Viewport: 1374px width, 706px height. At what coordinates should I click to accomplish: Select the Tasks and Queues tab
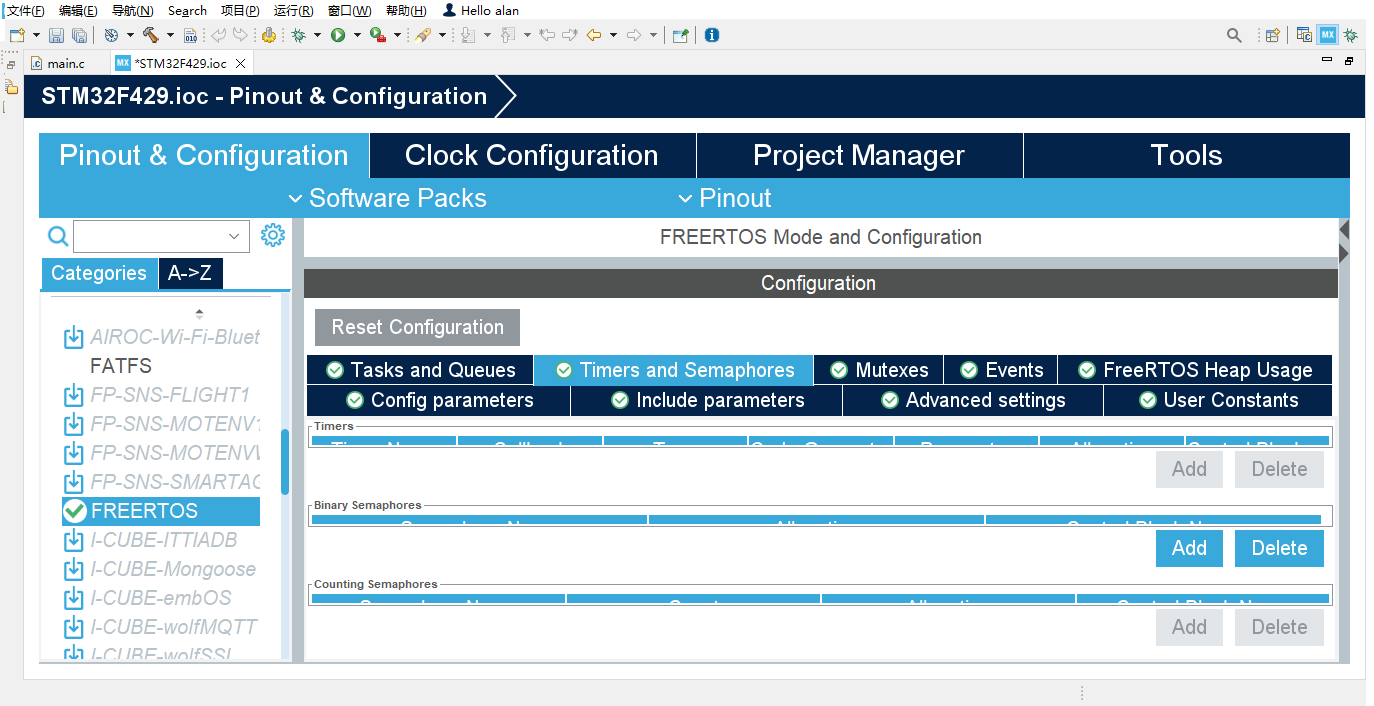(420, 370)
